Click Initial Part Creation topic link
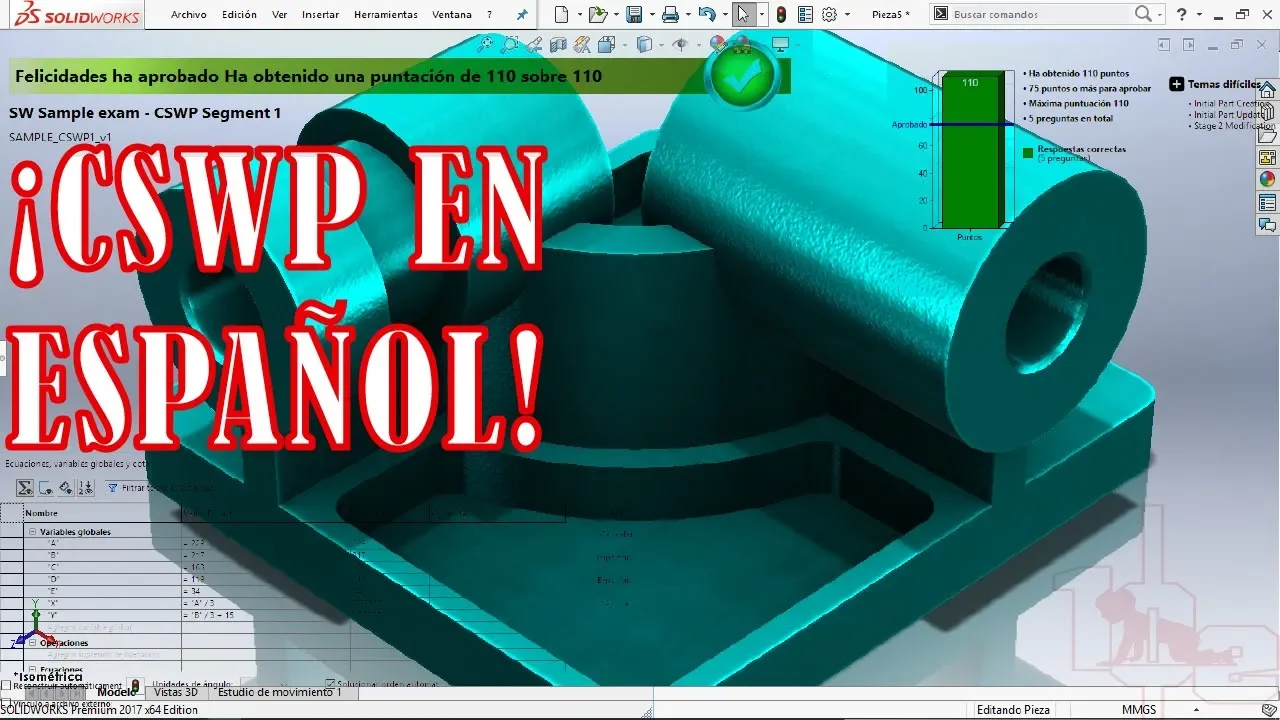Image resolution: width=1280 pixels, height=720 pixels. (x=1231, y=104)
